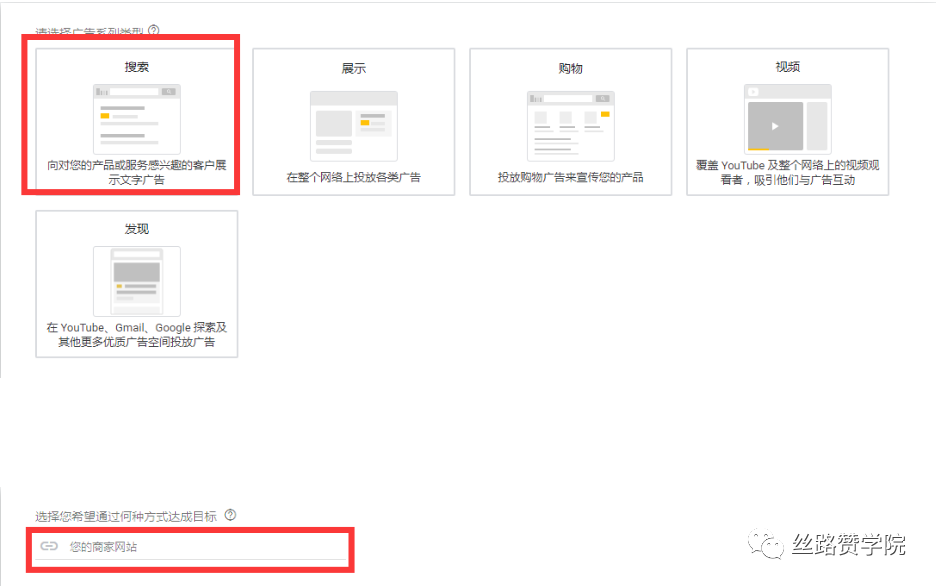The height and width of the screenshot is (586, 936).
Task: Open help icon beside campaign type heading
Action: 154,30
